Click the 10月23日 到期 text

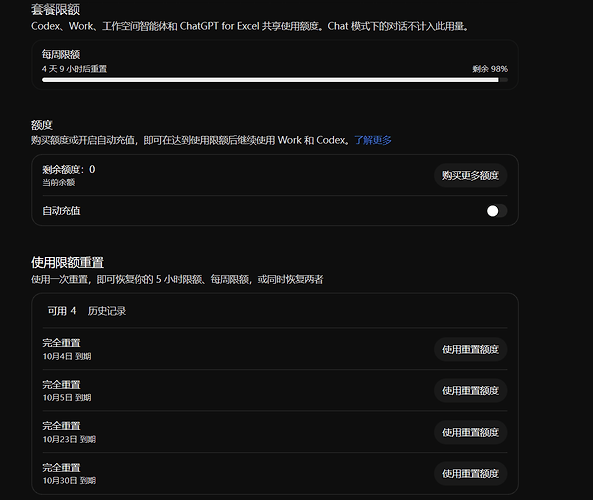coord(69,439)
